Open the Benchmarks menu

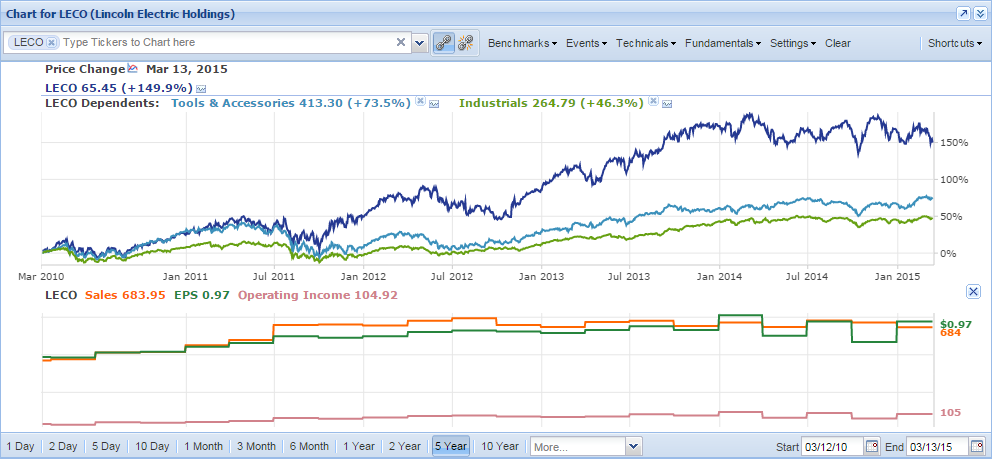tap(523, 43)
